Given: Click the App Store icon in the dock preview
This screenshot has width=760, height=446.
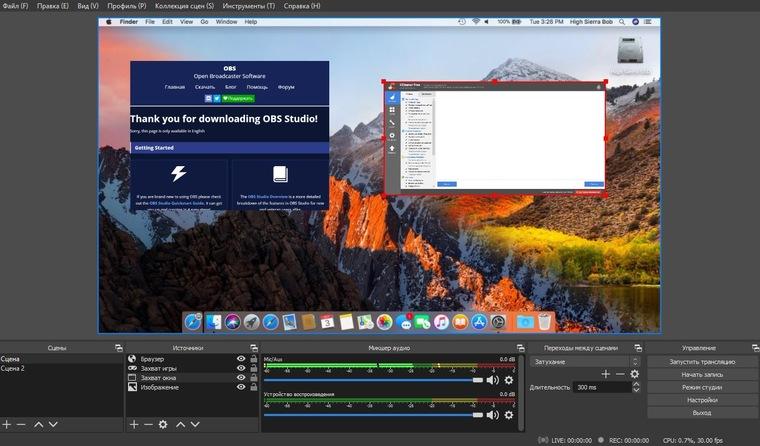Looking at the screenshot, I should [479, 322].
